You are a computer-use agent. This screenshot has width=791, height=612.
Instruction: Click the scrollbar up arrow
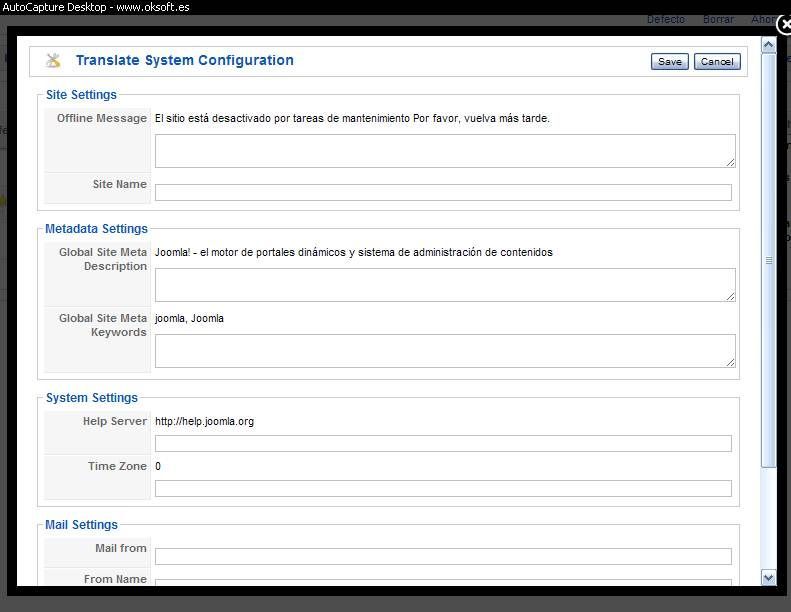(768, 45)
